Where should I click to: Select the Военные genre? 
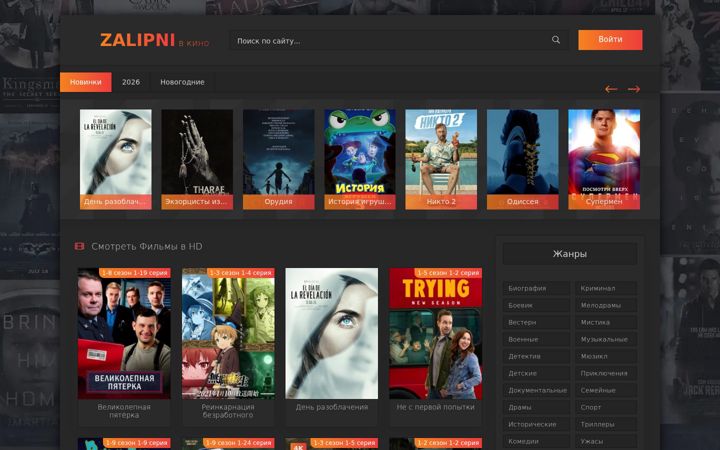coord(536,339)
